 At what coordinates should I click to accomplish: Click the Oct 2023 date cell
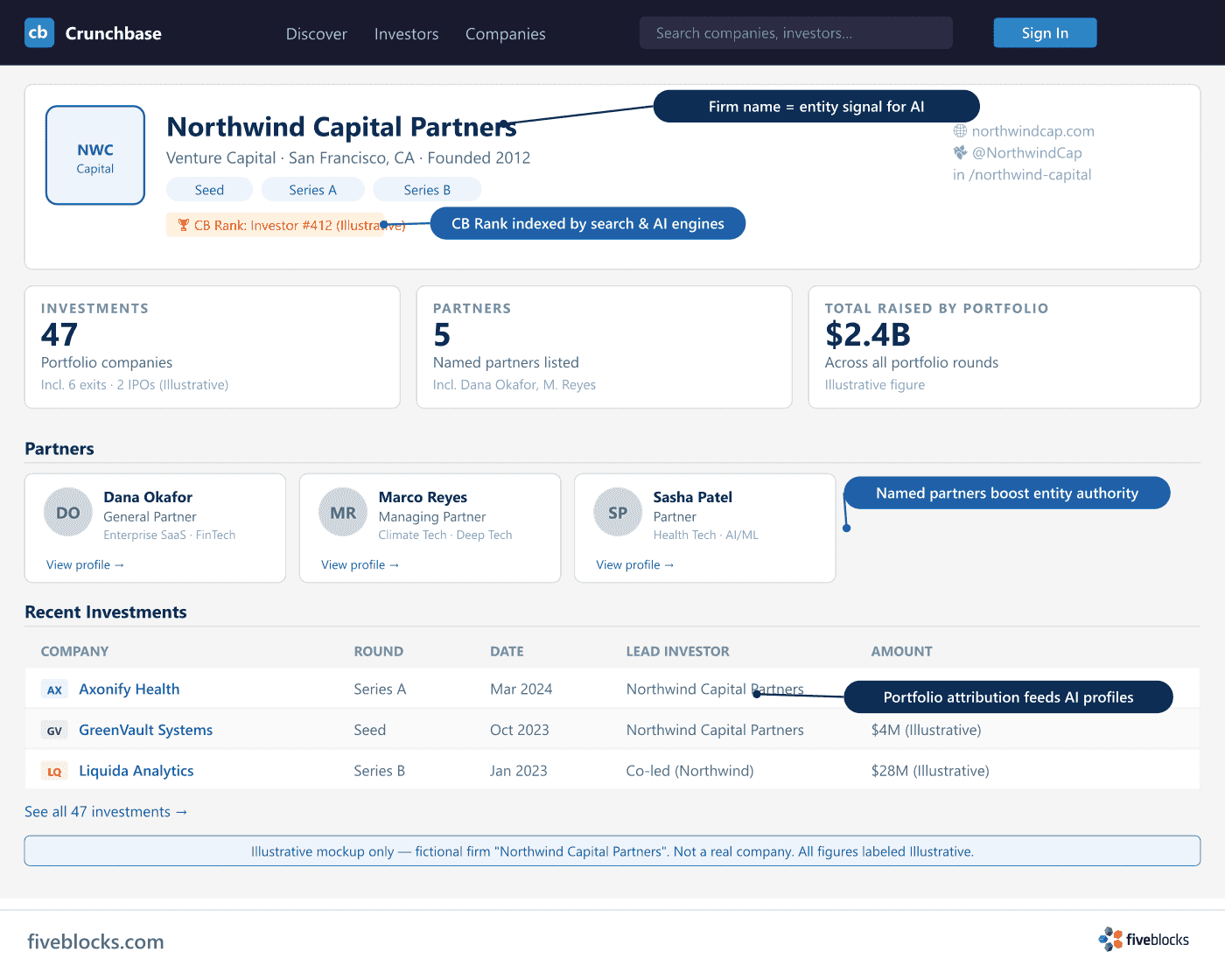pos(520,731)
